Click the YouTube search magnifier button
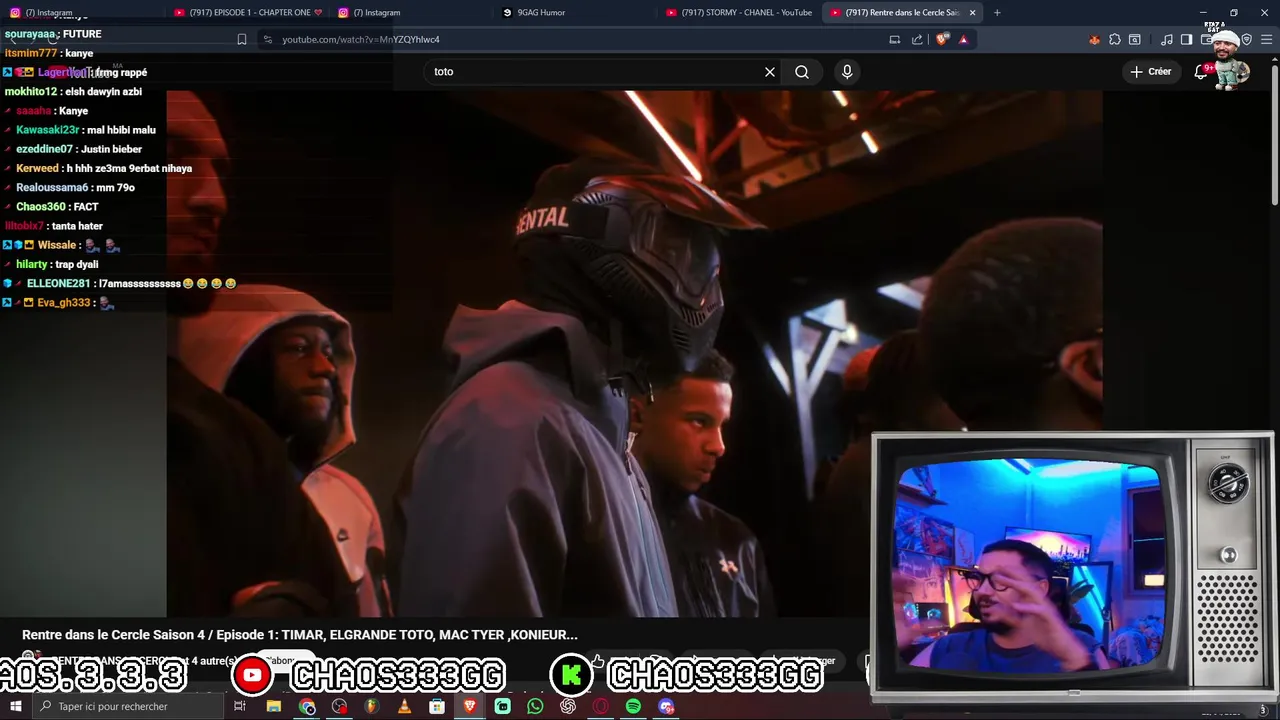 (x=802, y=72)
